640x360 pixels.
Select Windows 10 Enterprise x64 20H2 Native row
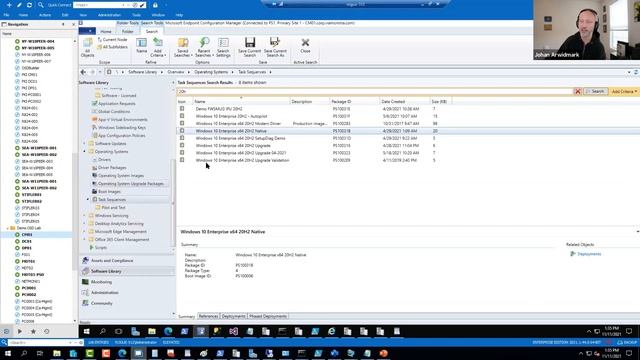coord(408,131)
